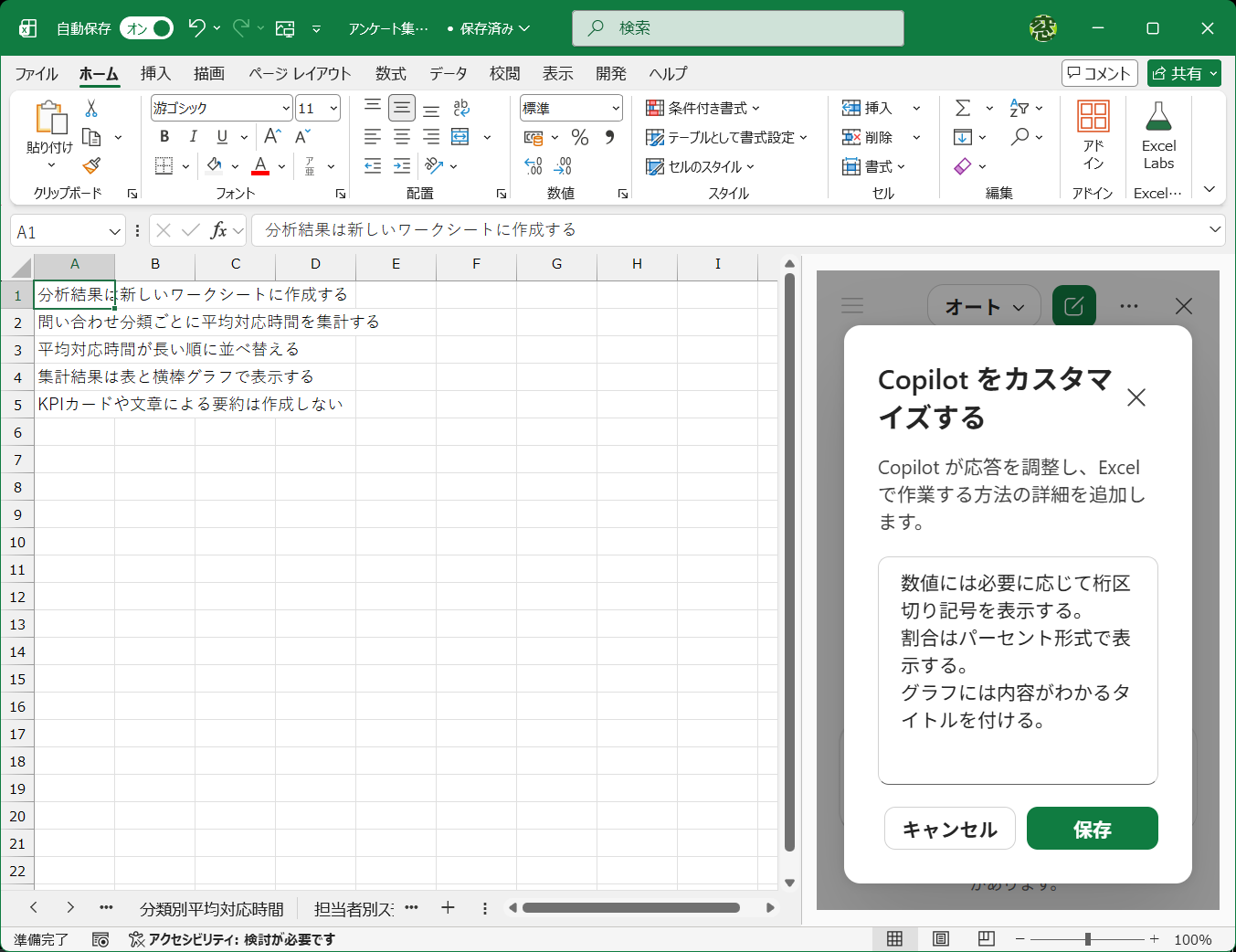The image size is (1236, 952).
Task: Click the AutoSum sigma icon
Action: pyautogui.click(x=963, y=108)
